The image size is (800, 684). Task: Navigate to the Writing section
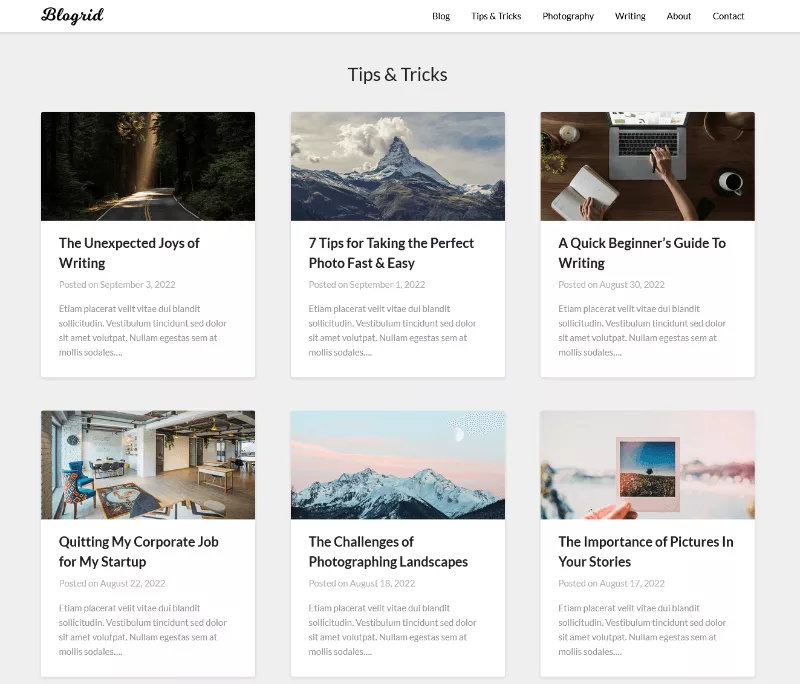coord(630,16)
